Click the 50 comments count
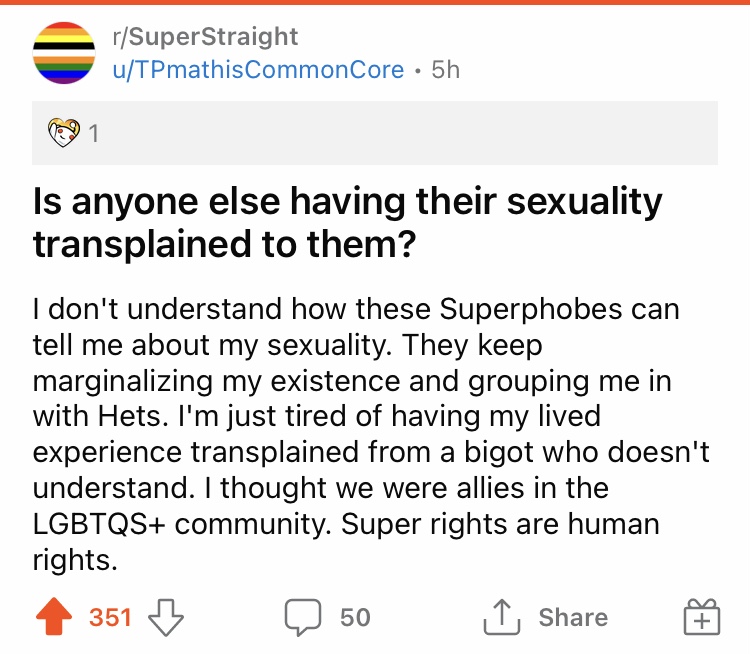This screenshot has width=750, height=654. (355, 617)
